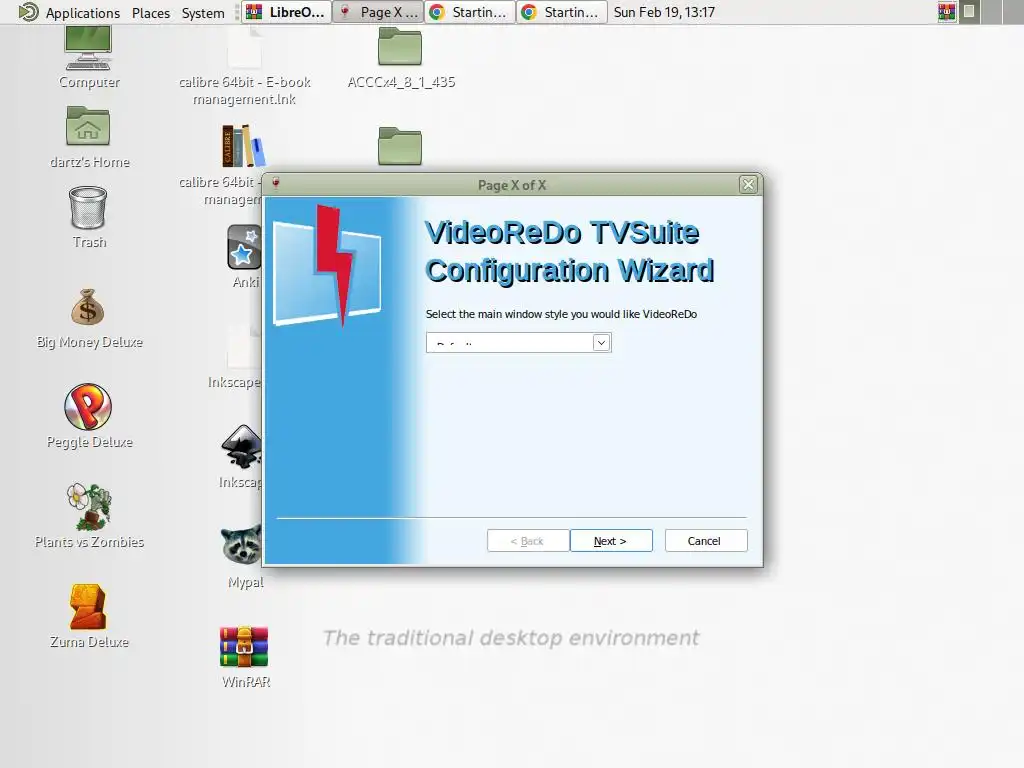Click the panel applet beside WinRAR tray icon
1024x768 pixels.
coord(970,12)
